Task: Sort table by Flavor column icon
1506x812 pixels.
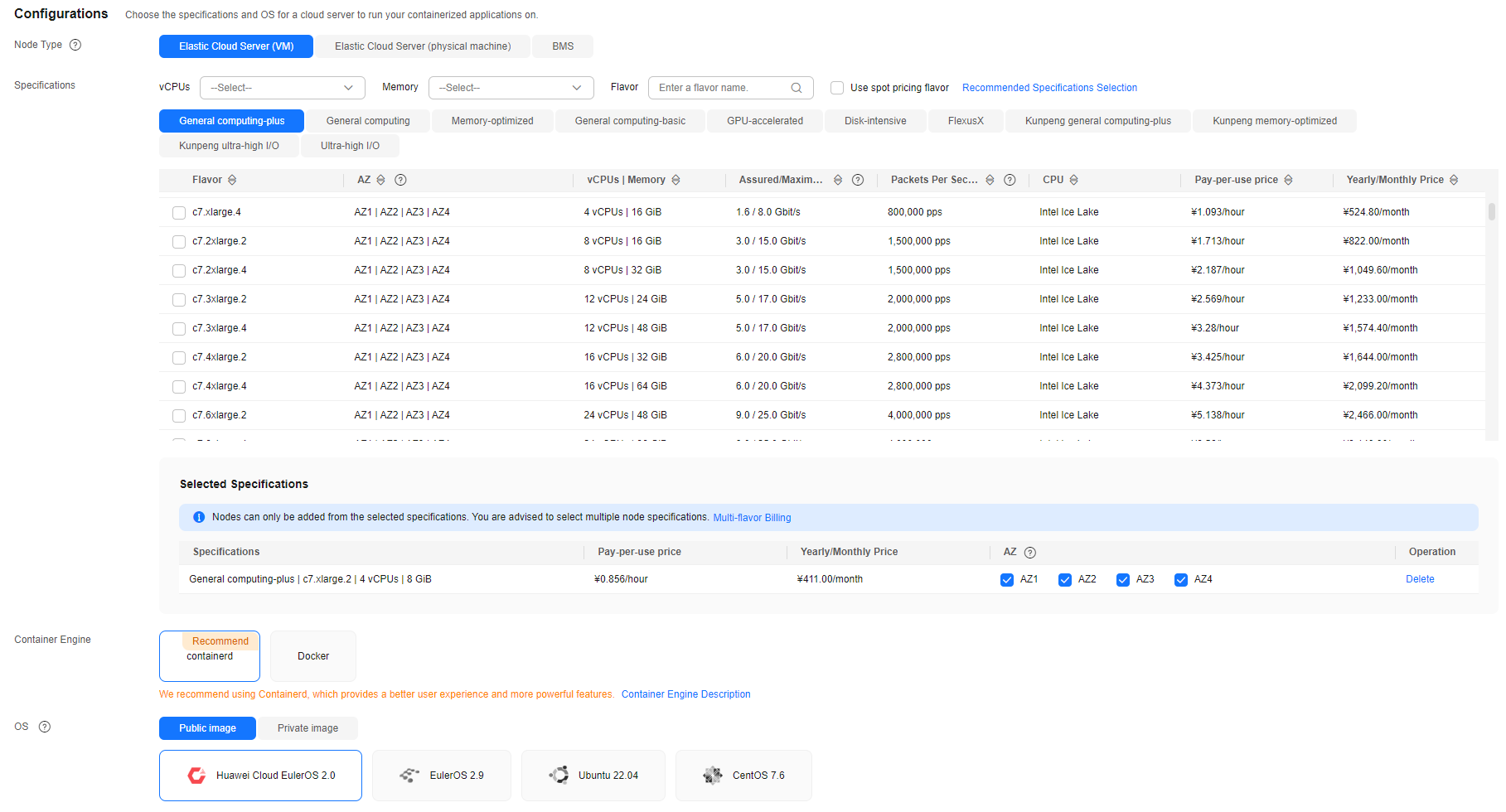Action: (x=232, y=180)
